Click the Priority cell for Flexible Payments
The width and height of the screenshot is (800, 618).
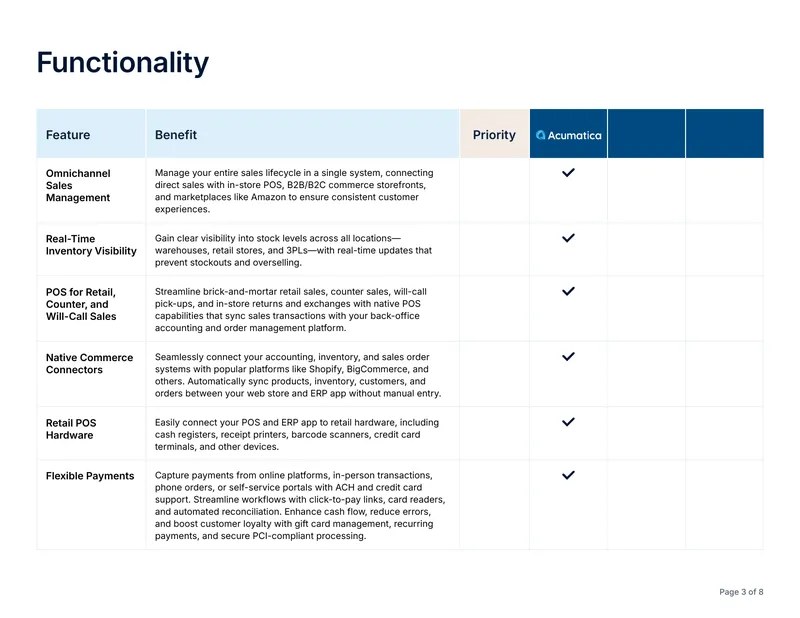[x=494, y=505]
